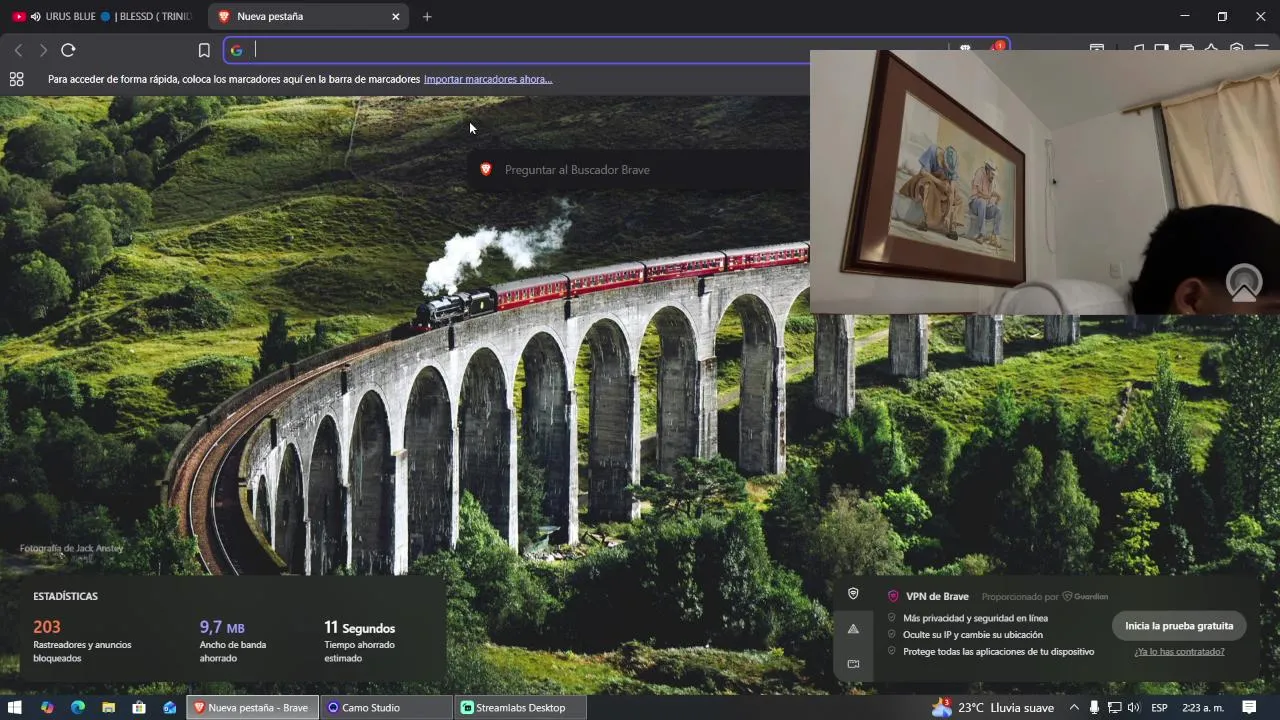Open File Explorer from the taskbar
This screenshot has width=1280, height=720.
tap(108, 707)
